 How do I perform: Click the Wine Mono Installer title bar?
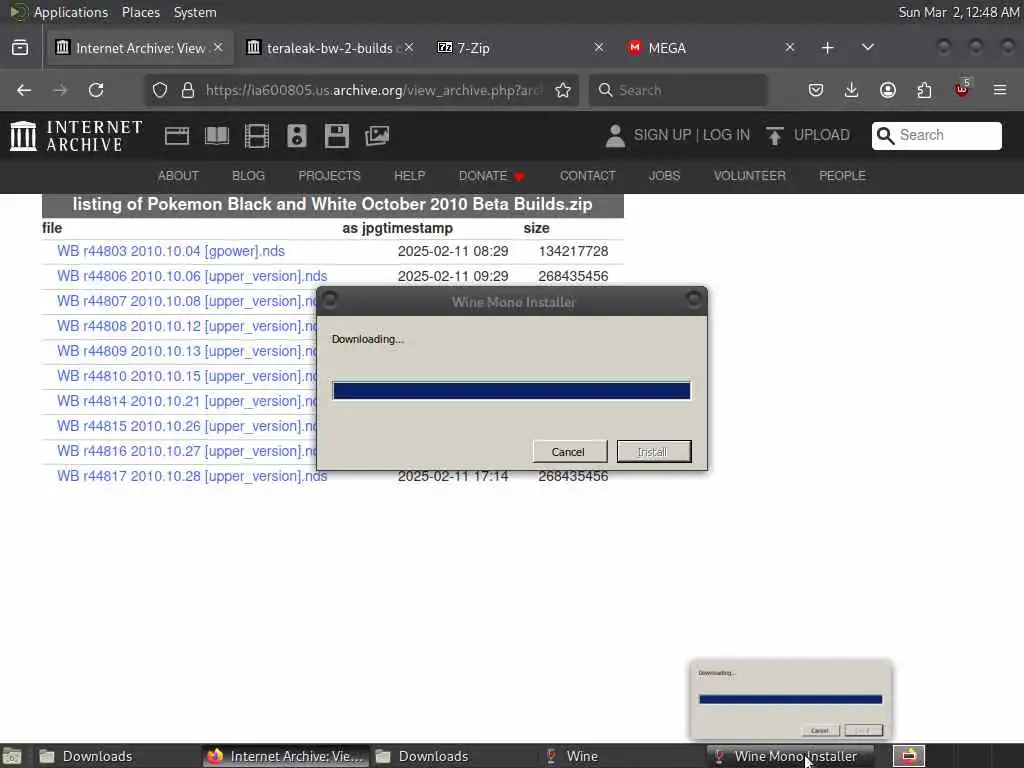coord(512,302)
